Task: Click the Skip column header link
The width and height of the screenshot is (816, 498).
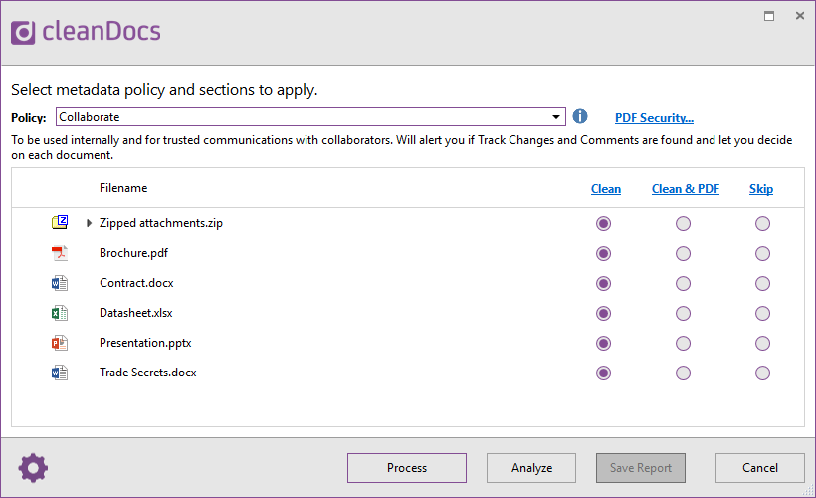Action: [x=761, y=189]
